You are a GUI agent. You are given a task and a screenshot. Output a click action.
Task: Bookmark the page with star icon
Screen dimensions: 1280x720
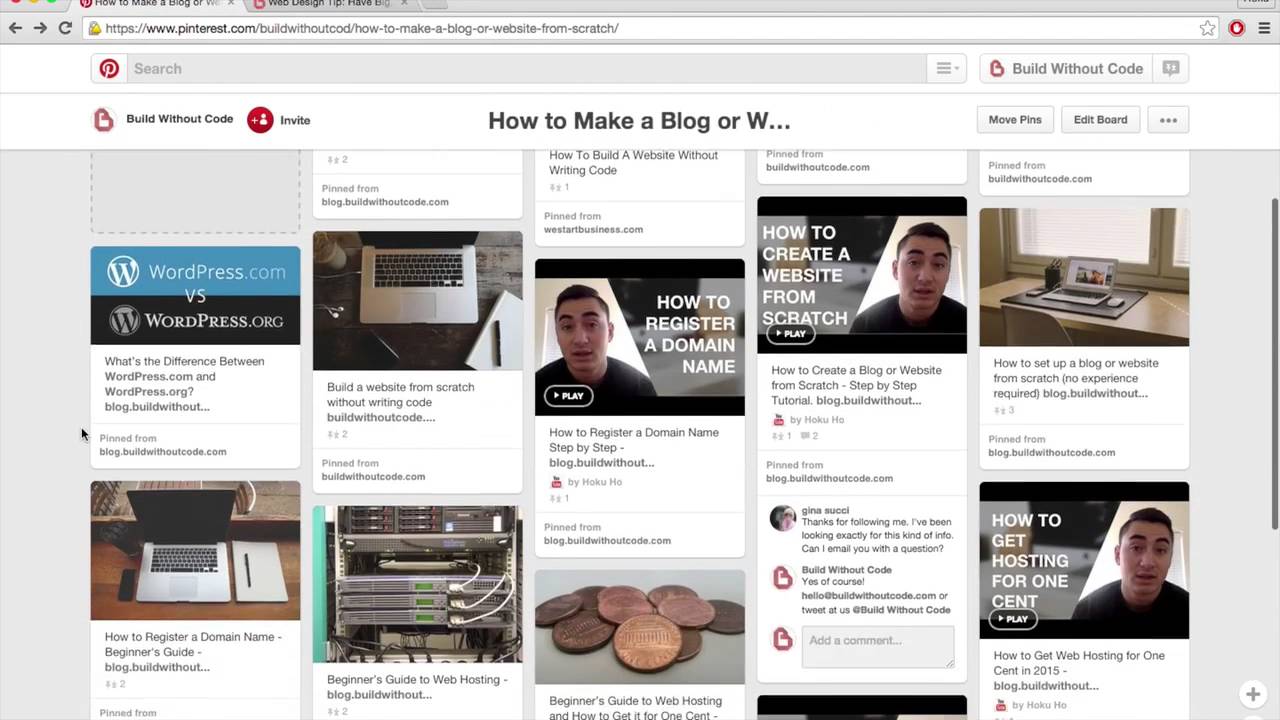(x=1207, y=28)
